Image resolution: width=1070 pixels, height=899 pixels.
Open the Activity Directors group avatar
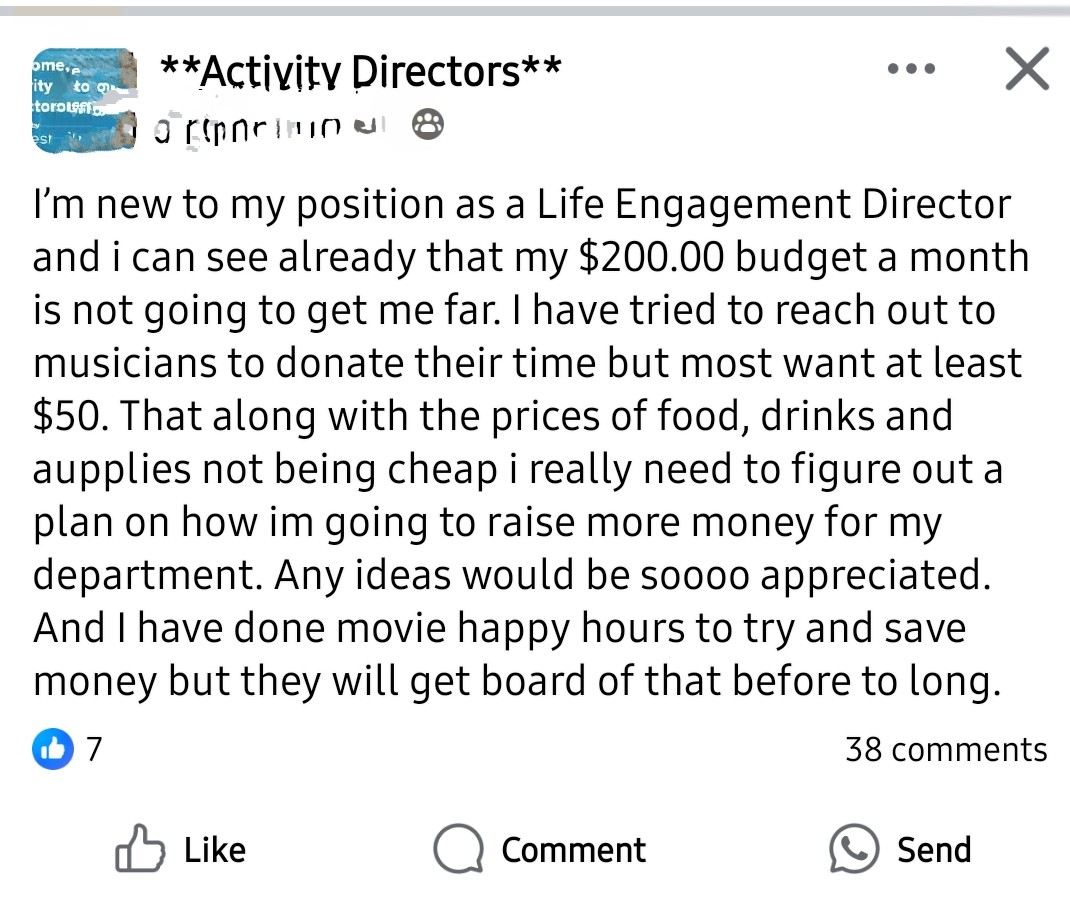tap(83, 100)
